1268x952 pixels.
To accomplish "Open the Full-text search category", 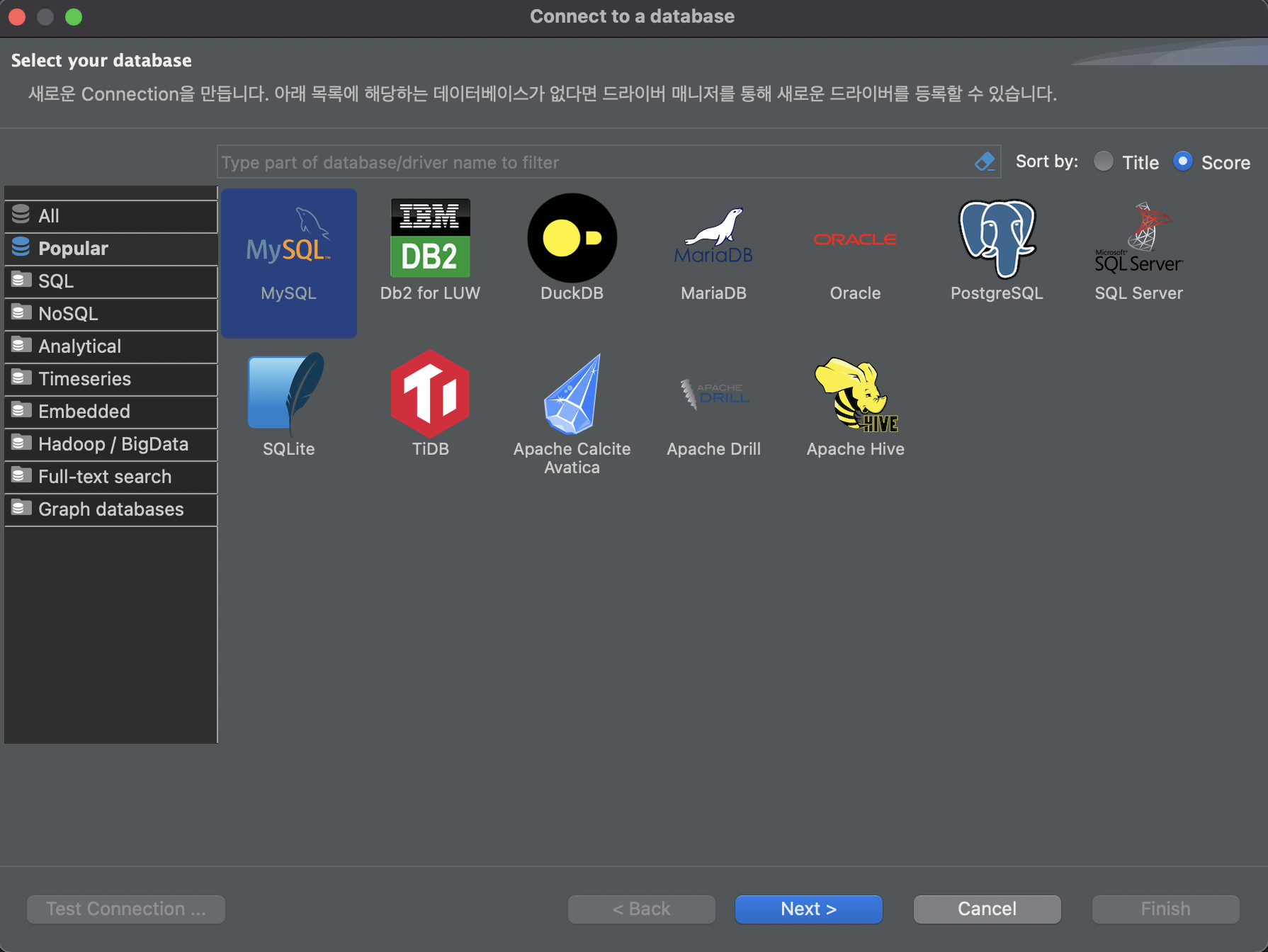I will [111, 477].
